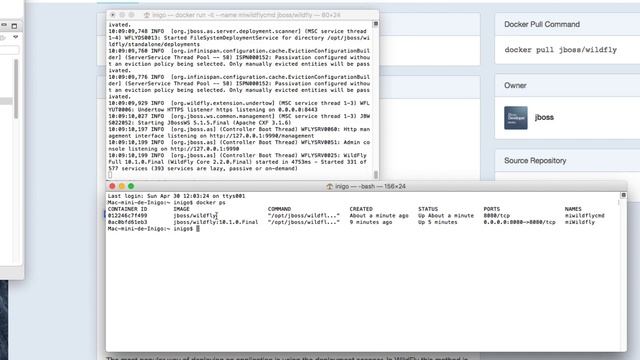Click the 'Last login: Sun Apr 30' line
640x360 pixels.
176,196
